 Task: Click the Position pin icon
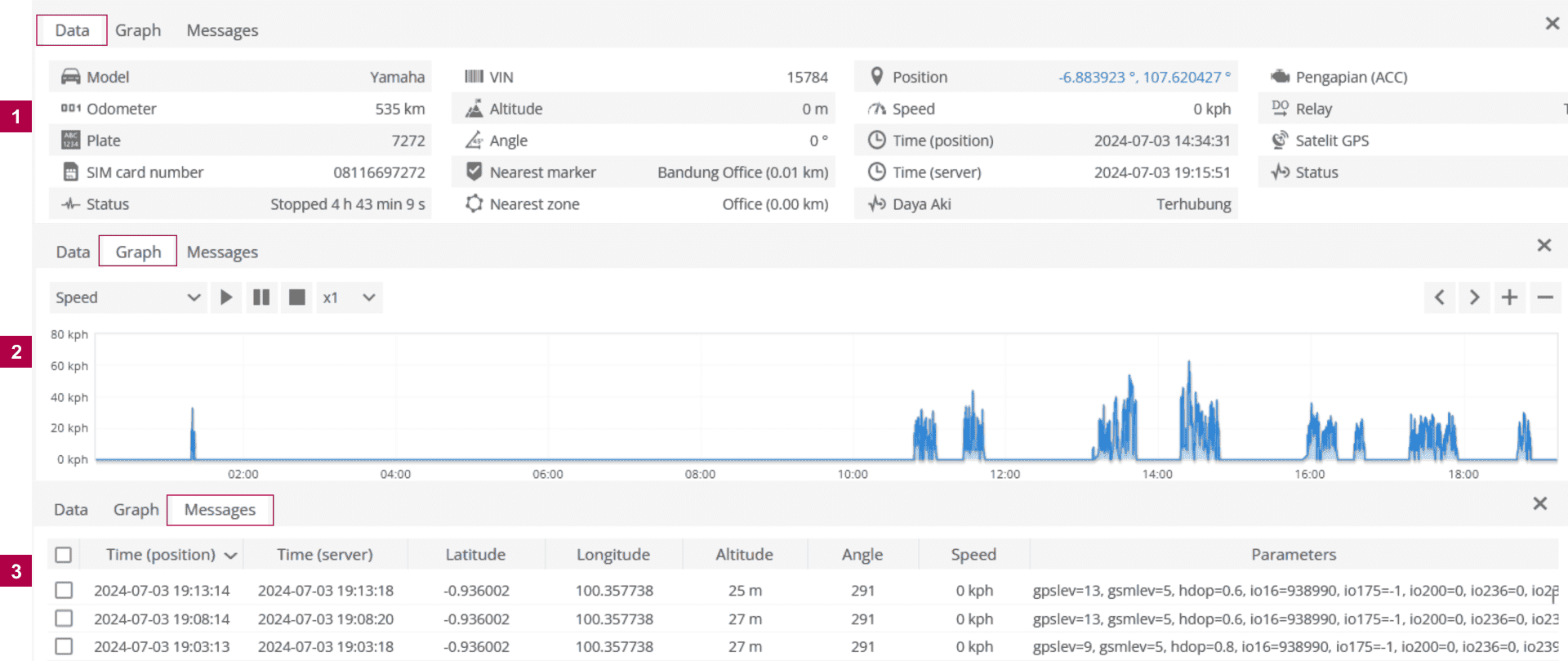pyautogui.click(x=876, y=77)
